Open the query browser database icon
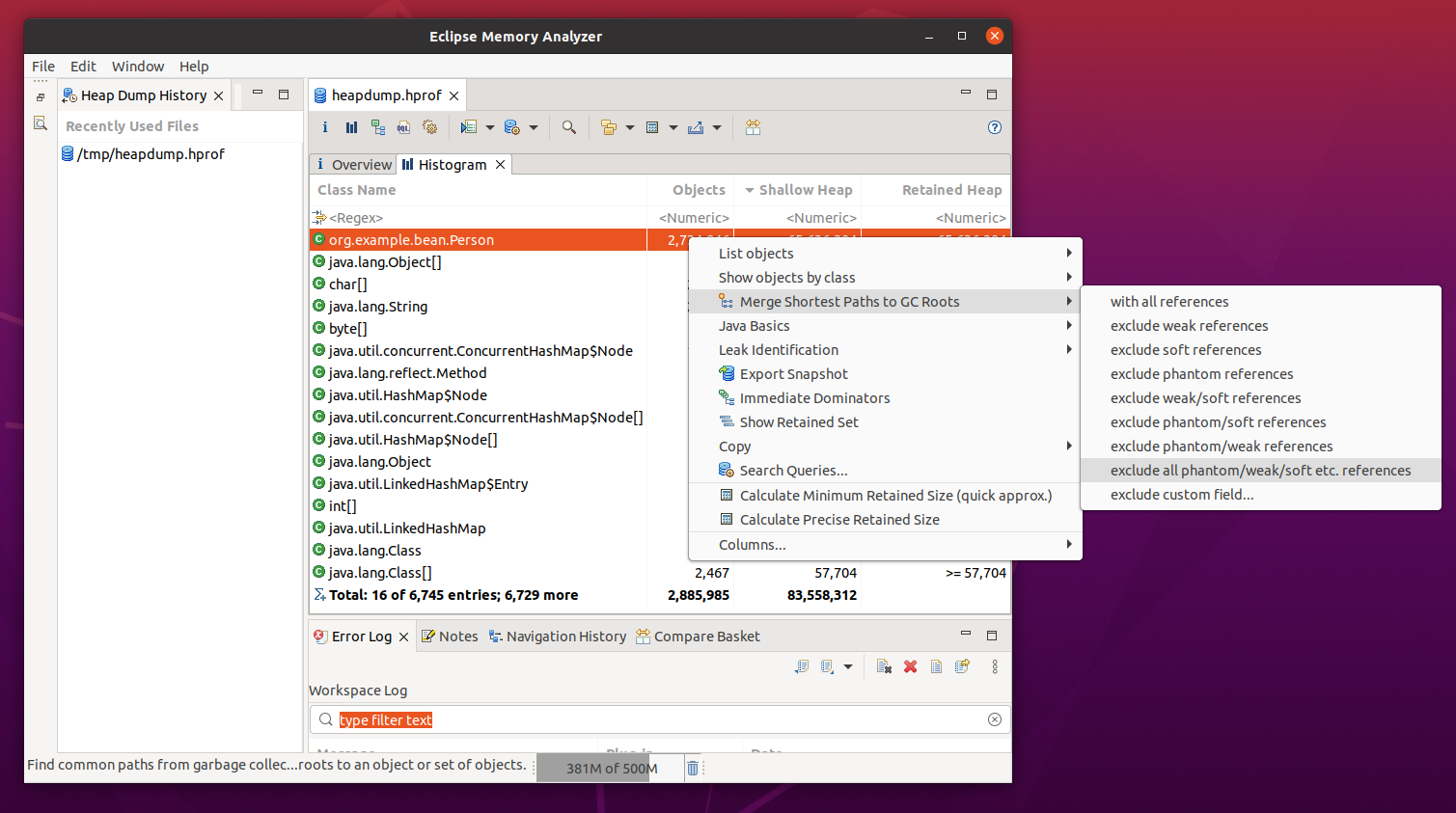The image size is (1456, 813). coord(512,127)
